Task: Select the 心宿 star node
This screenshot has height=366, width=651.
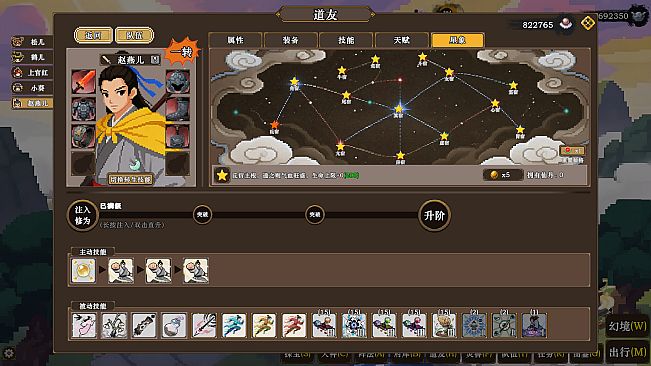Action: coord(495,103)
